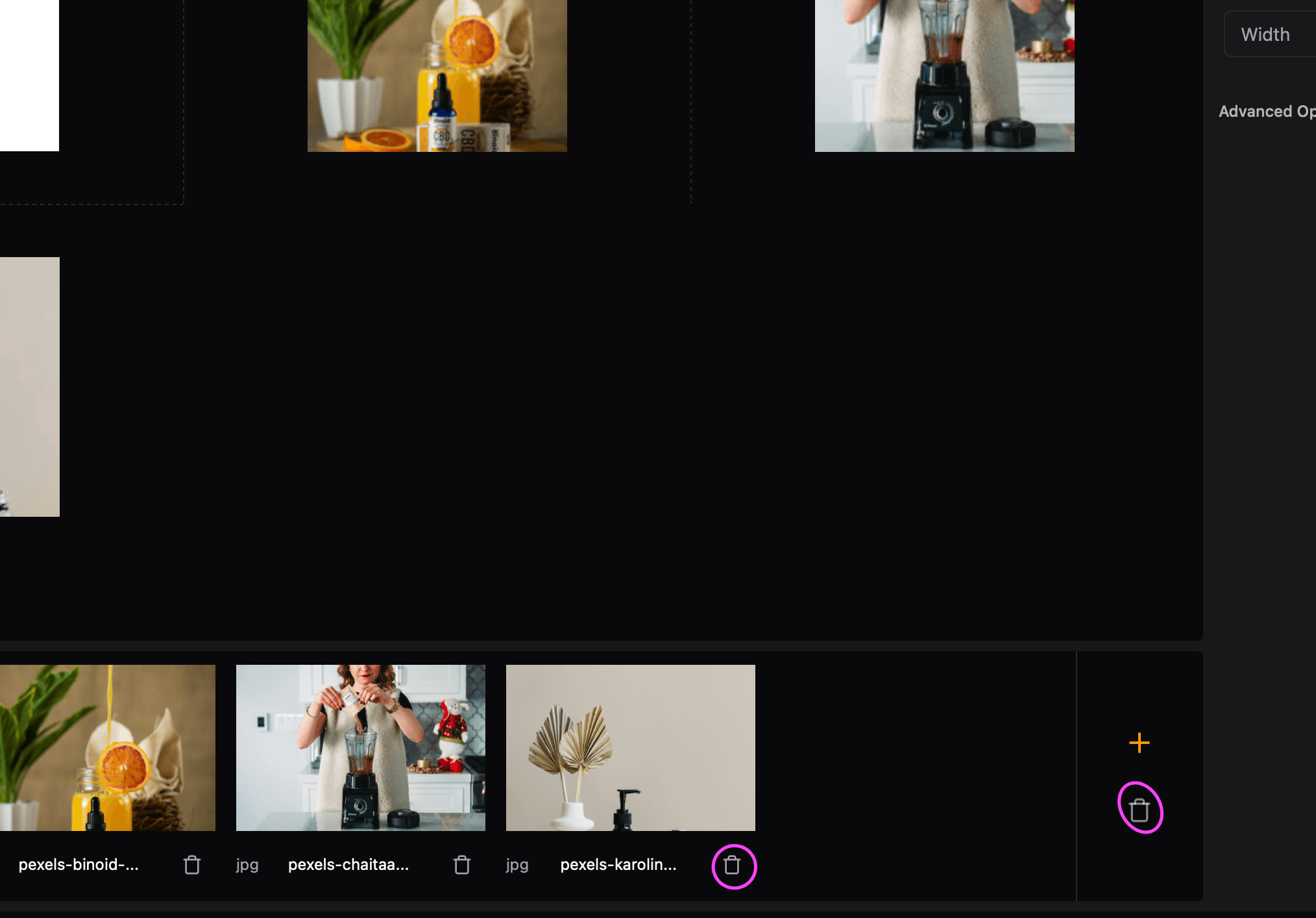Viewport: 1316px width, 918px height.
Task: Click the trash icon below the plus button
Action: 1139,810
